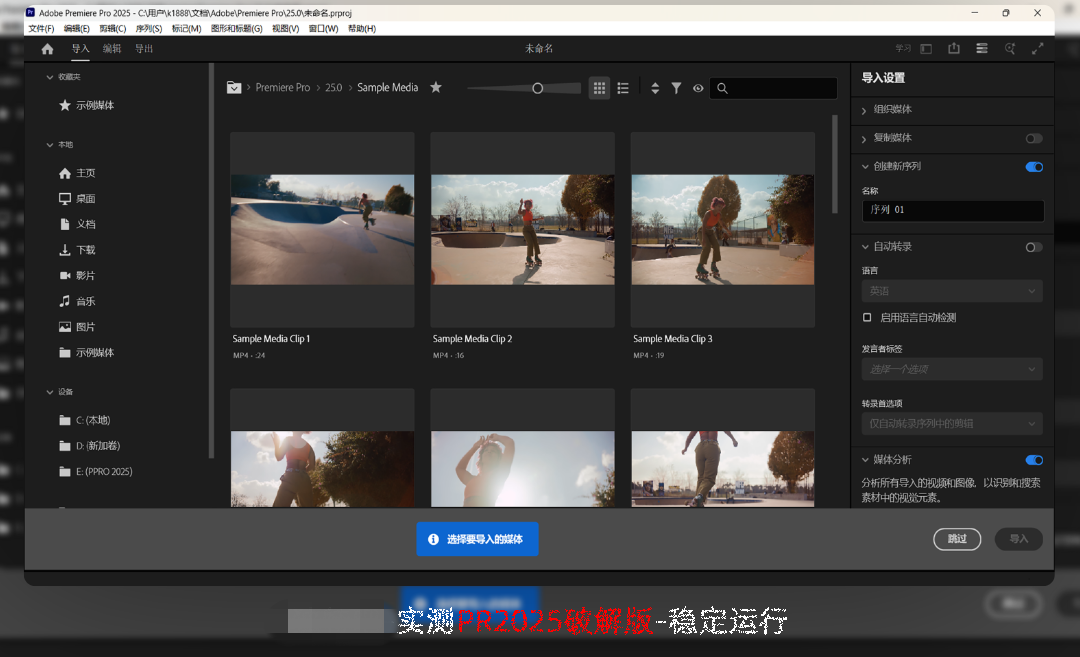Open the 语言 dropdown showing 英语

tap(952, 291)
